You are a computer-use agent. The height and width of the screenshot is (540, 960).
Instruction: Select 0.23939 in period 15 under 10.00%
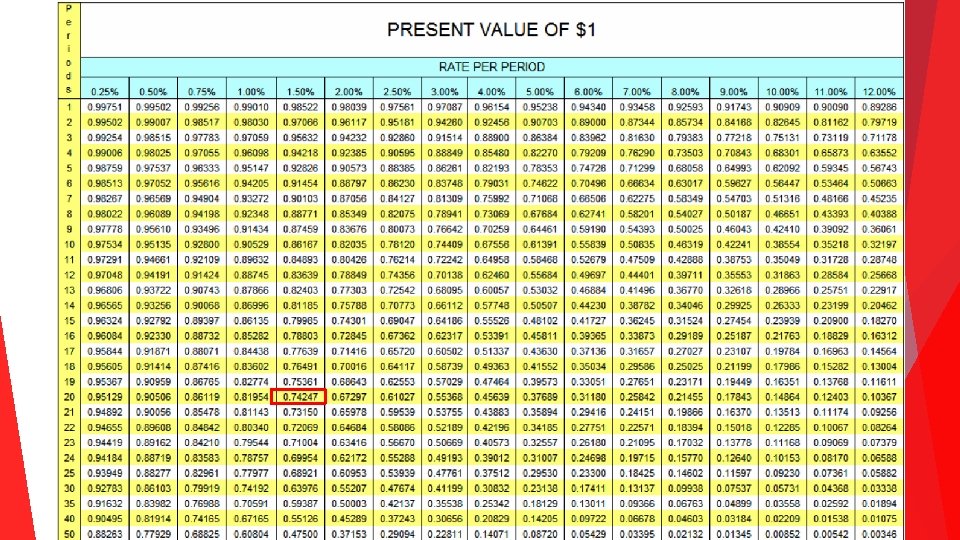tap(782, 321)
